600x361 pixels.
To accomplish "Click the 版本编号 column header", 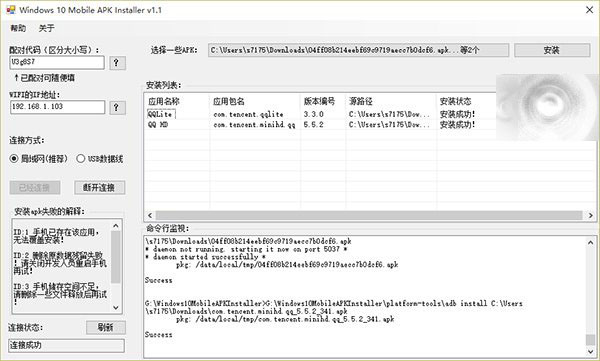I will [320, 101].
